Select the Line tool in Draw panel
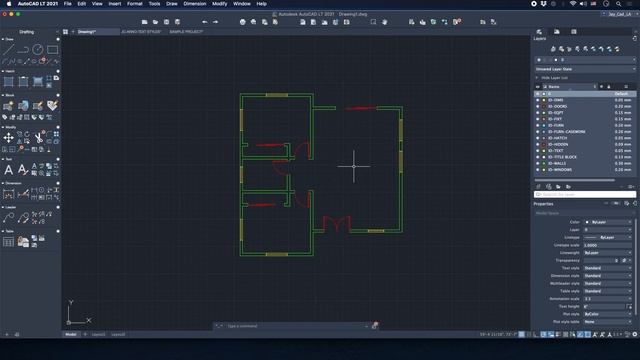Viewport: 640px width, 360px height. [x=9, y=50]
